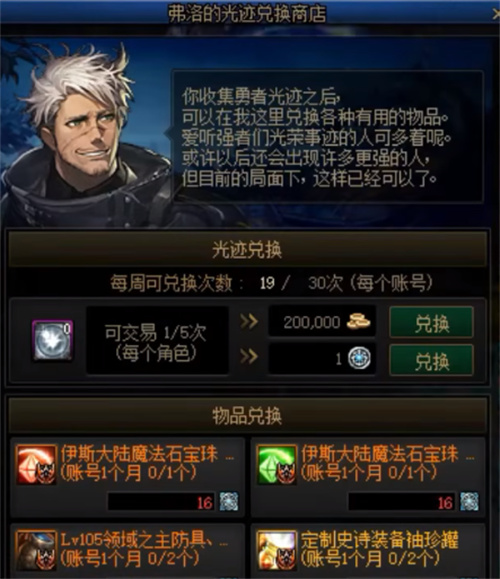Open the 物品兑换 section header
This screenshot has width=500, height=579.
point(247,415)
